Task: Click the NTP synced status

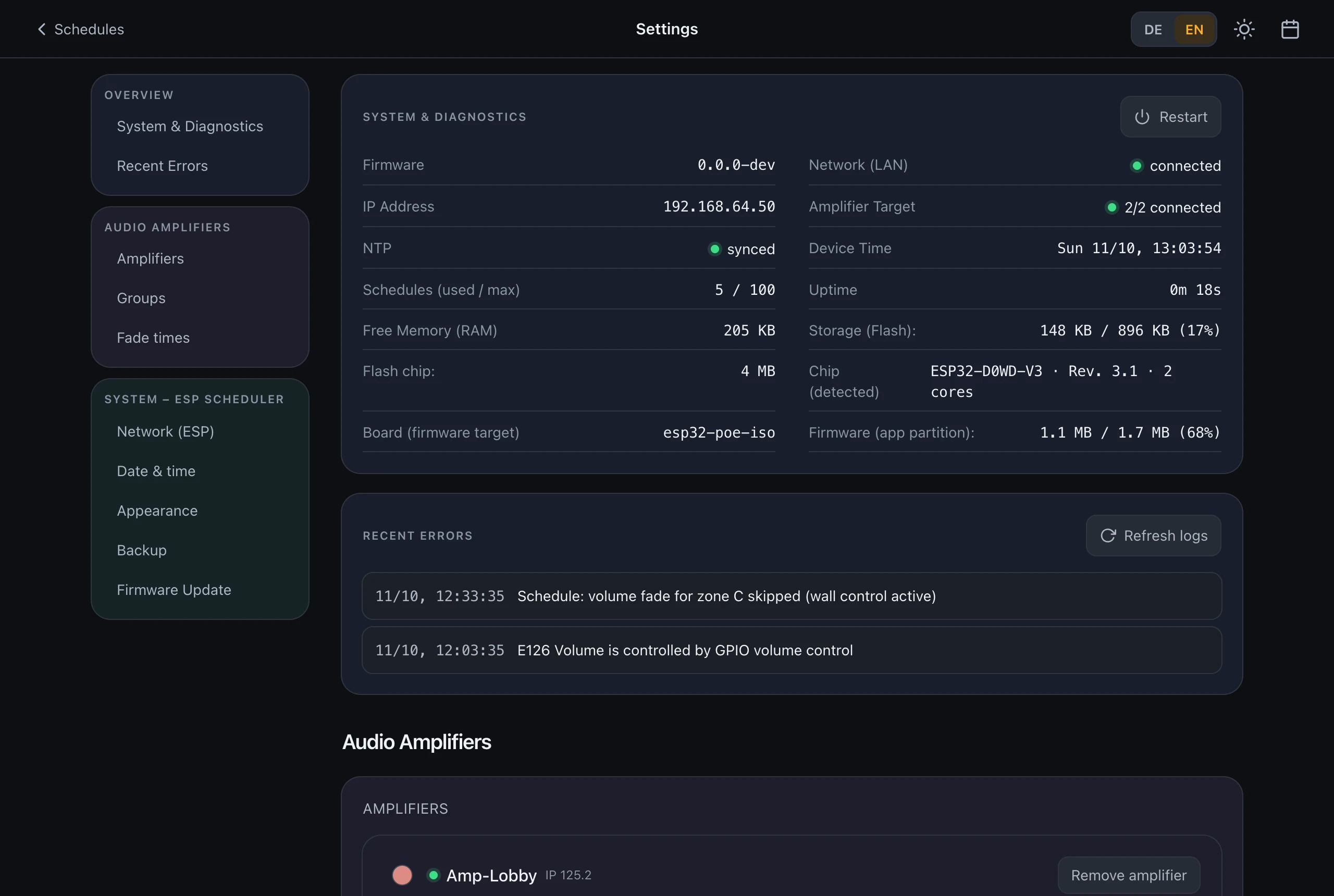Action: click(742, 249)
